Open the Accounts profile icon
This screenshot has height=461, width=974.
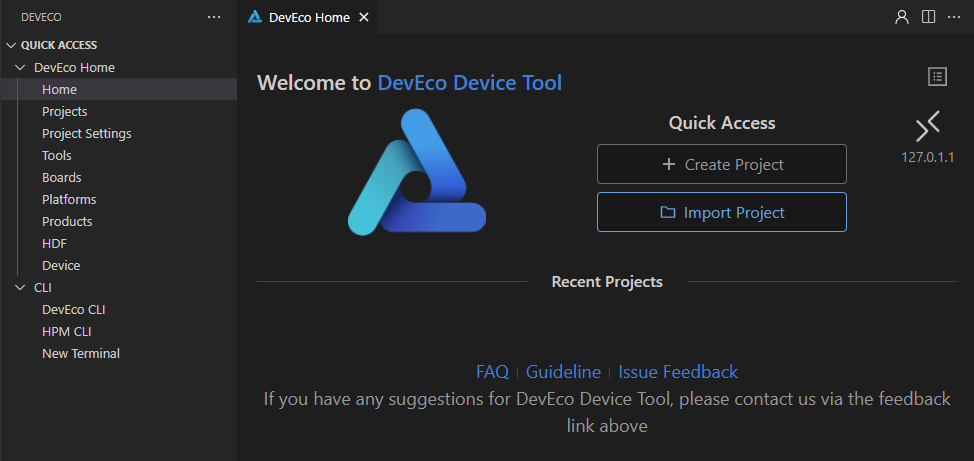(902, 17)
